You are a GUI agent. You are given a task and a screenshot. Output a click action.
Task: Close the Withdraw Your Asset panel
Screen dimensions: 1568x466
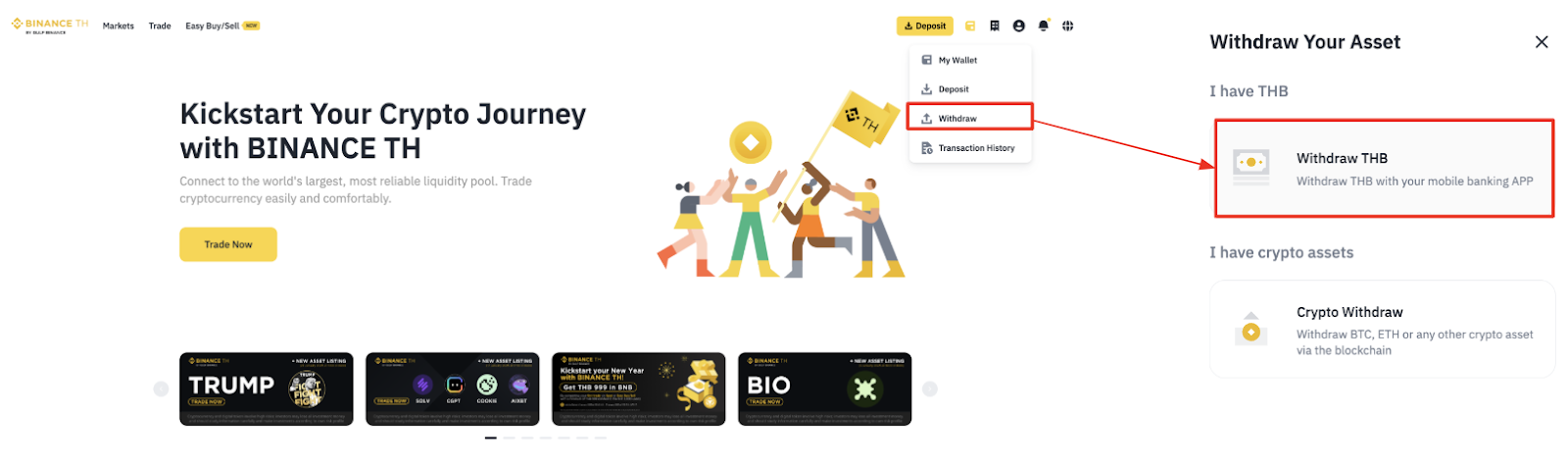1542,42
